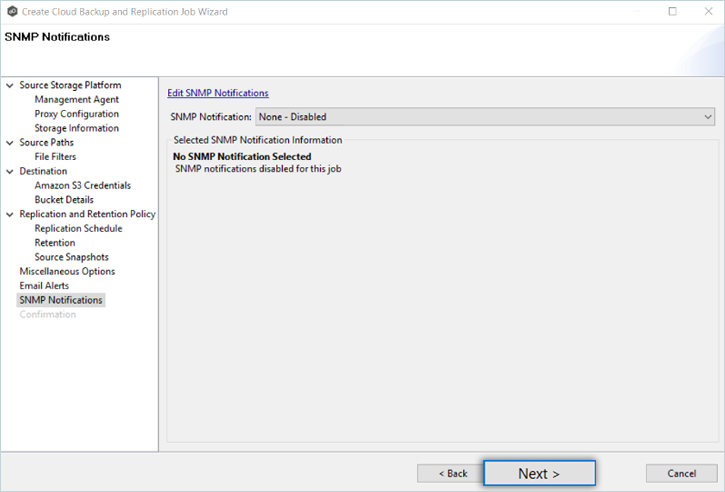Collapse the Destination tree node
The width and height of the screenshot is (725, 492).
click(10, 172)
